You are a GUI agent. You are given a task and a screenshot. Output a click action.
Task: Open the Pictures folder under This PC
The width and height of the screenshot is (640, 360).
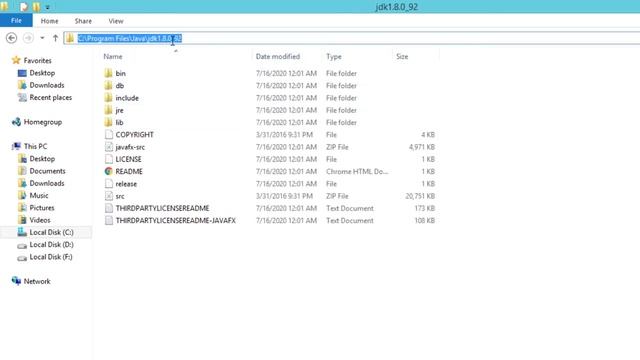click(x=42, y=208)
